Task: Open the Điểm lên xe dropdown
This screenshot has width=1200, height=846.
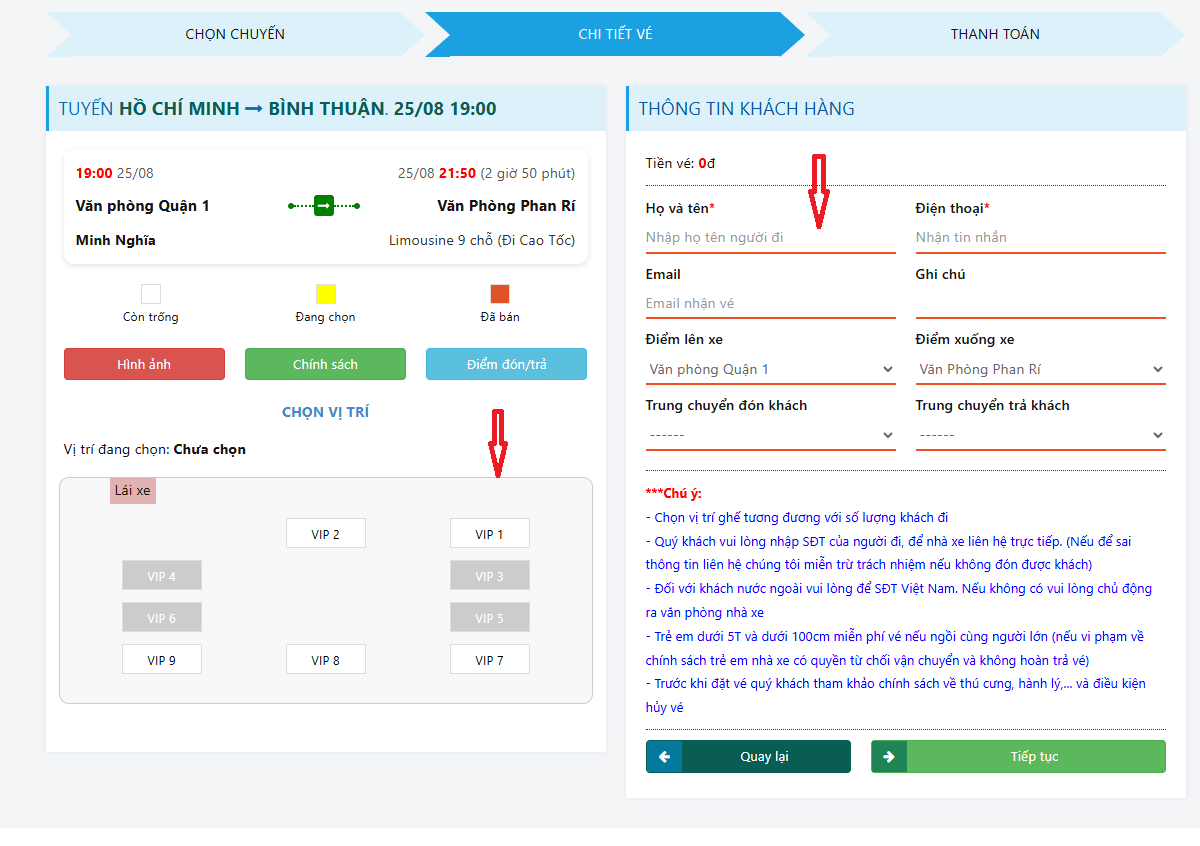Action: click(770, 370)
